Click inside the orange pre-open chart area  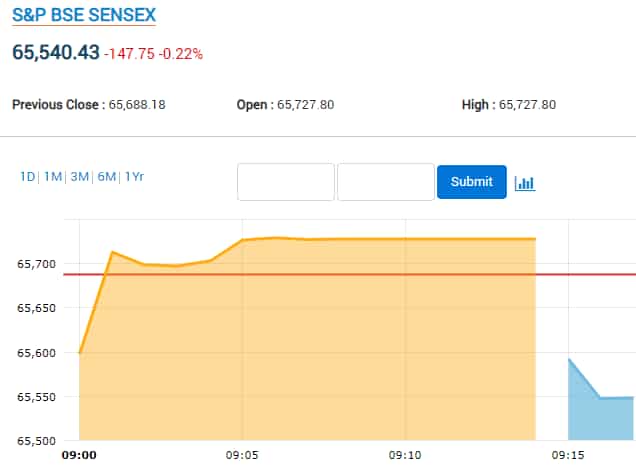[300, 350]
